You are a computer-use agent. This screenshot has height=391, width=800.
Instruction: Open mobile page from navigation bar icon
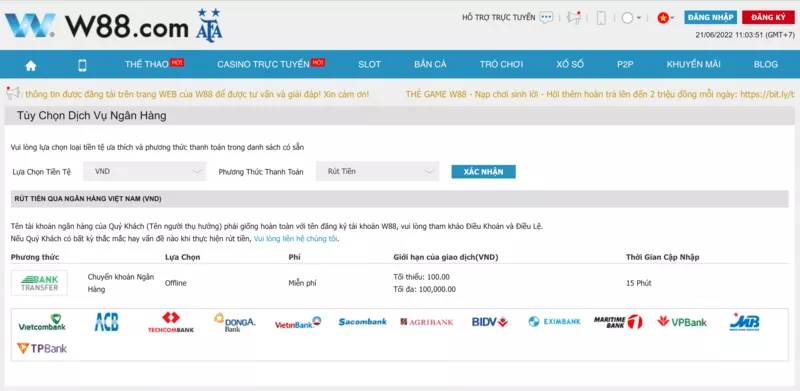click(x=82, y=65)
